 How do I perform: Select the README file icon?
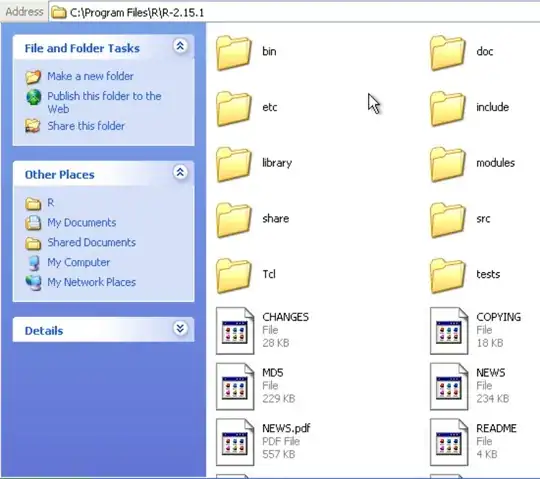click(449, 442)
